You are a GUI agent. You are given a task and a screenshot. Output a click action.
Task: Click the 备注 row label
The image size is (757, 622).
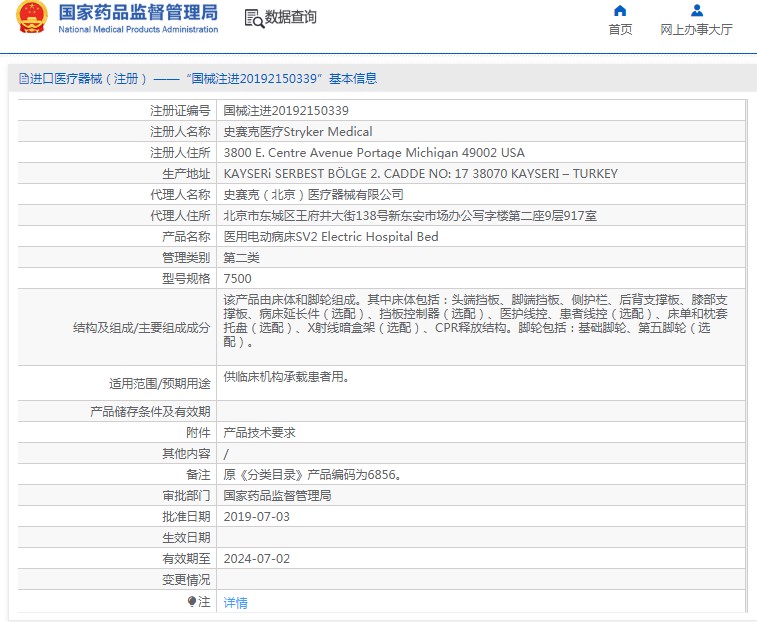(198, 475)
